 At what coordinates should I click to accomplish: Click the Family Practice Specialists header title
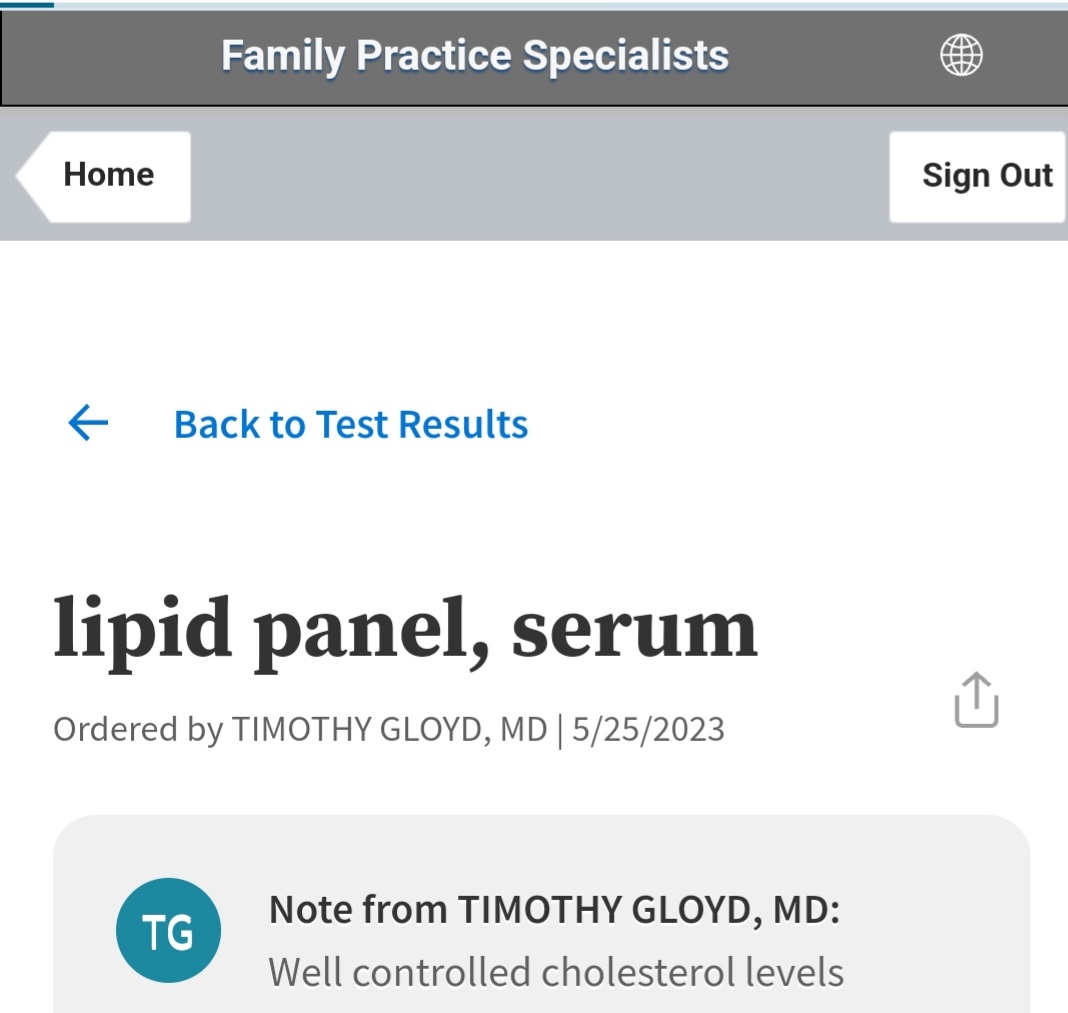[475, 56]
